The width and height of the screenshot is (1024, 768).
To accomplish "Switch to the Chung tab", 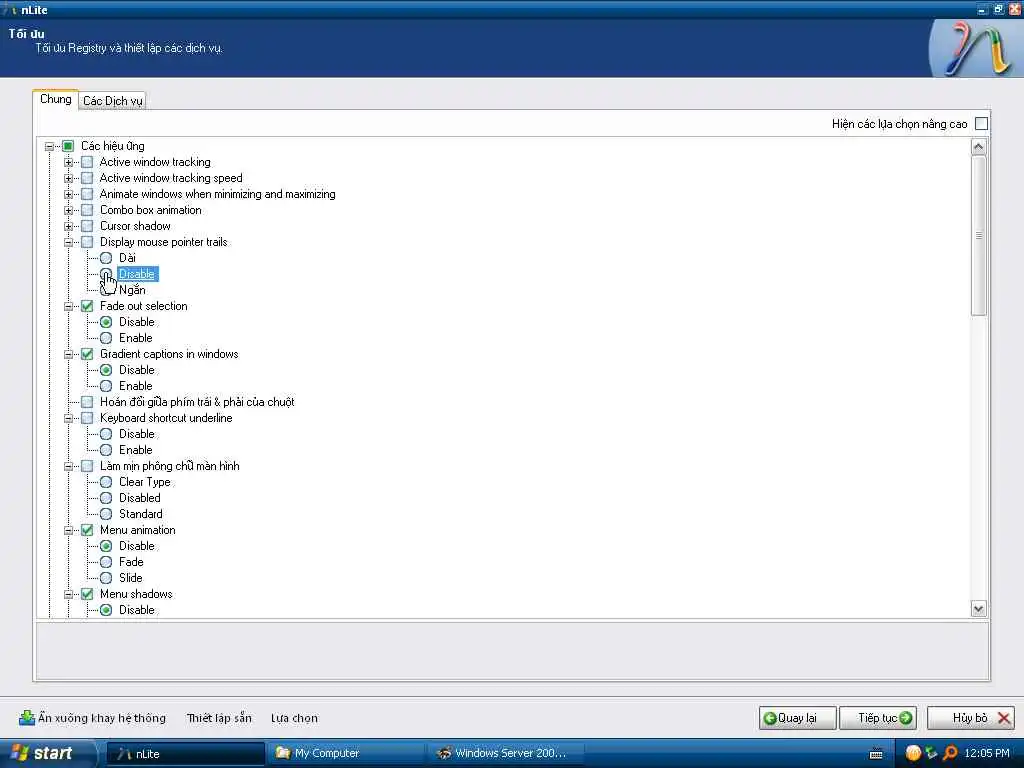I will tap(56, 99).
